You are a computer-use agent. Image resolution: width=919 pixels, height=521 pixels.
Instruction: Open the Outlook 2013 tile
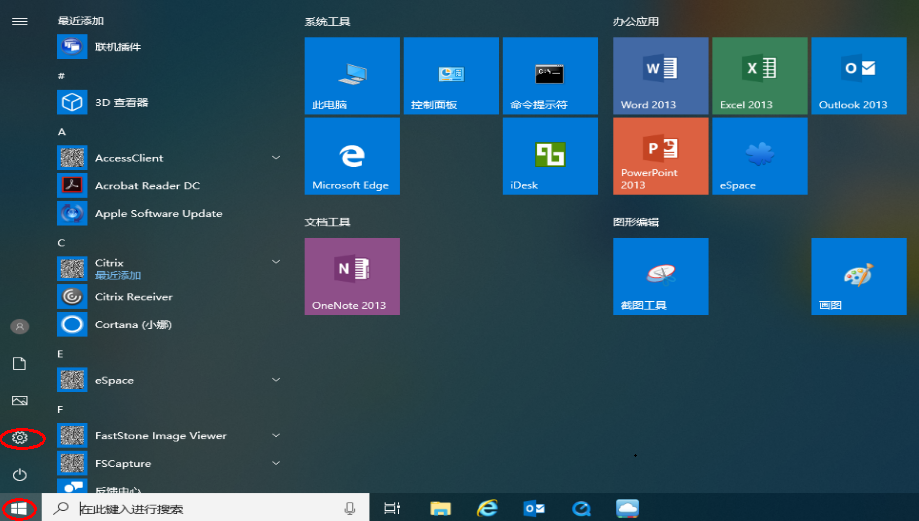pyautogui.click(x=858, y=76)
